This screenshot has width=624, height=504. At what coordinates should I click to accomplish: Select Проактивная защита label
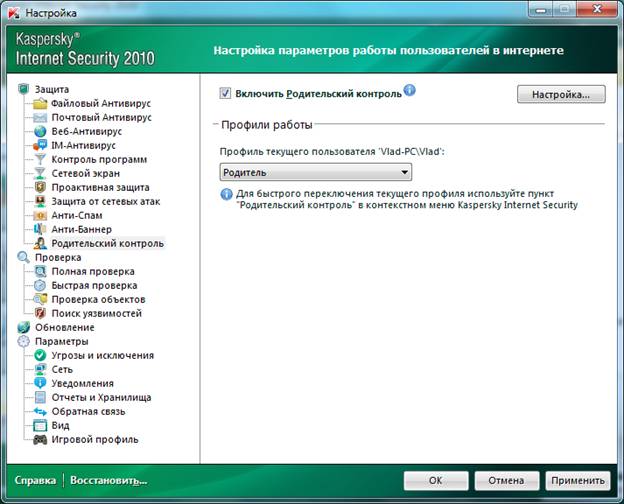pyautogui.click(x=100, y=188)
